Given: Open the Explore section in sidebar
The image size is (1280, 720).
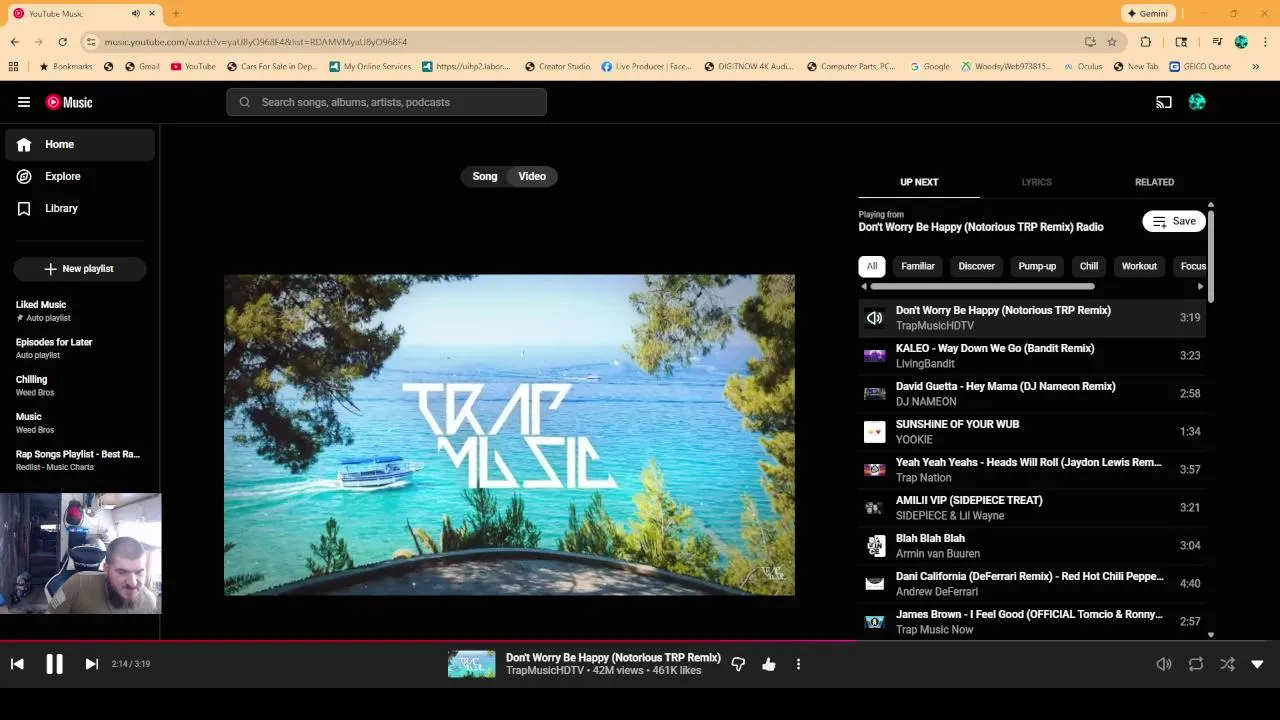Looking at the screenshot, I should (x=80, y=176).
